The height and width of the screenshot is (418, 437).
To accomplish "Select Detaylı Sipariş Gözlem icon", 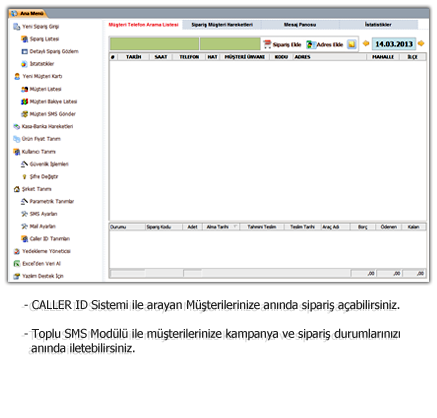I will pos(24,51).
